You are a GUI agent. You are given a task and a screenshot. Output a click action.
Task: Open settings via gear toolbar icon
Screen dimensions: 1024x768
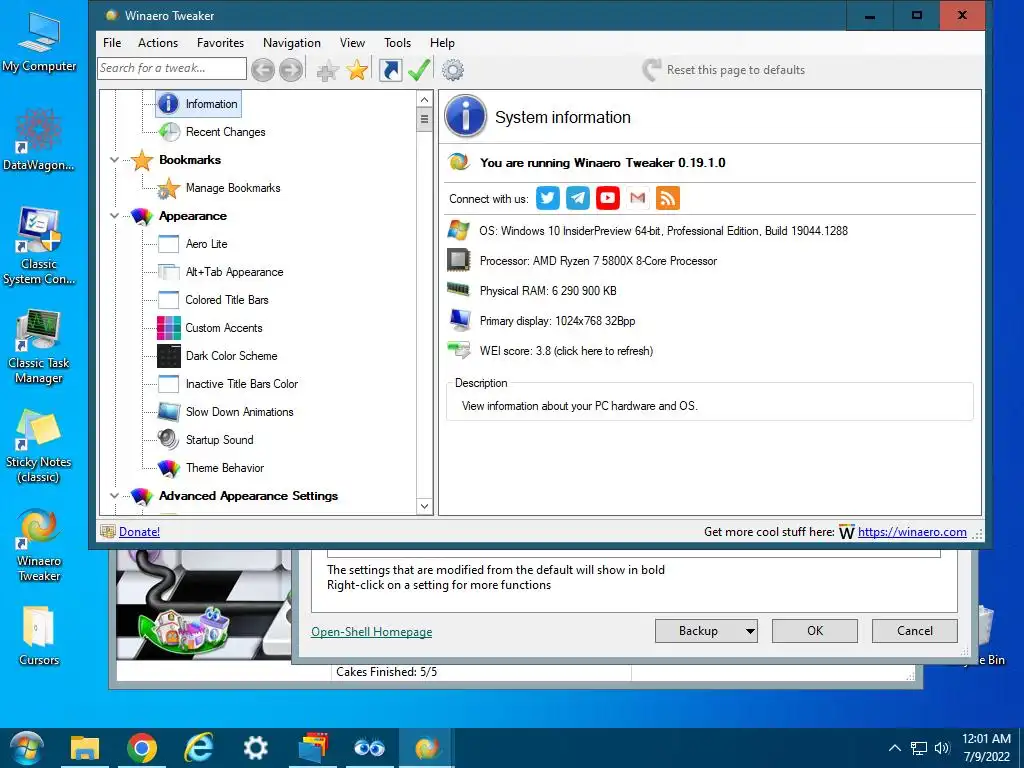pyautogui.click(x=453, y=70)
